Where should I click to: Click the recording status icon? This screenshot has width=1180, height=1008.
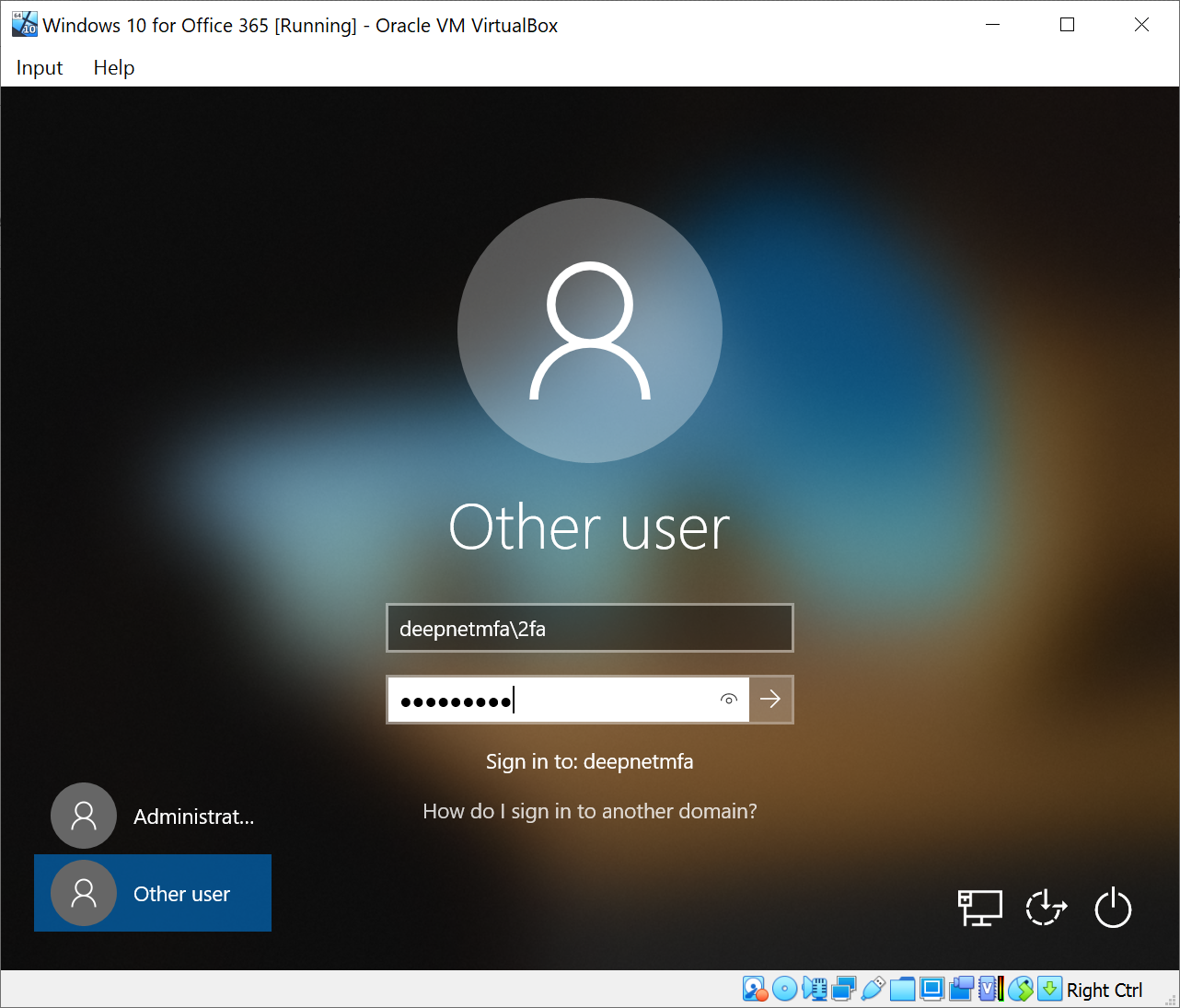[x=961, y=990]
